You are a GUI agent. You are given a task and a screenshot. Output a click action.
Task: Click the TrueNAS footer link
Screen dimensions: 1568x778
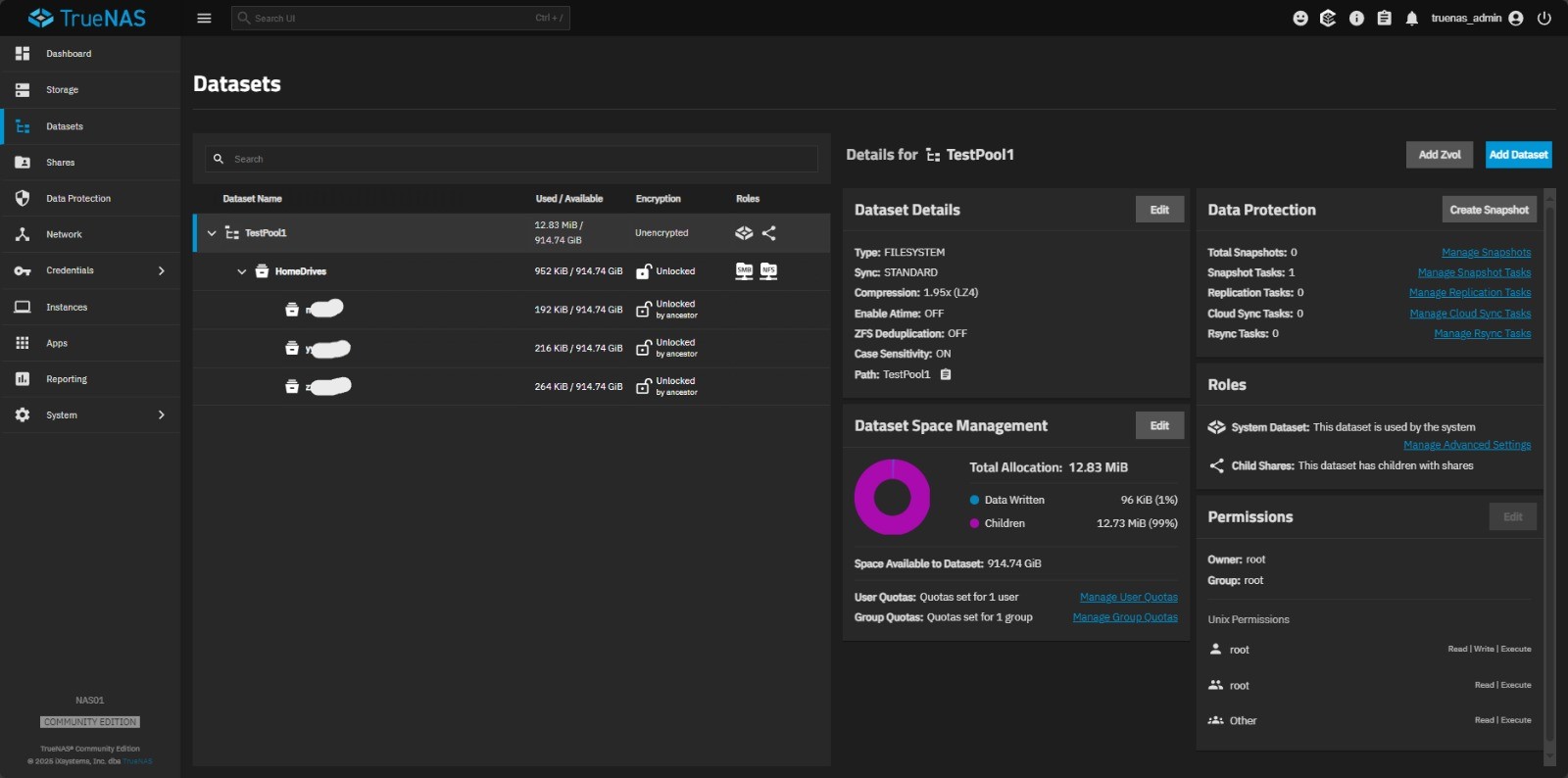[x=137, y=761]
